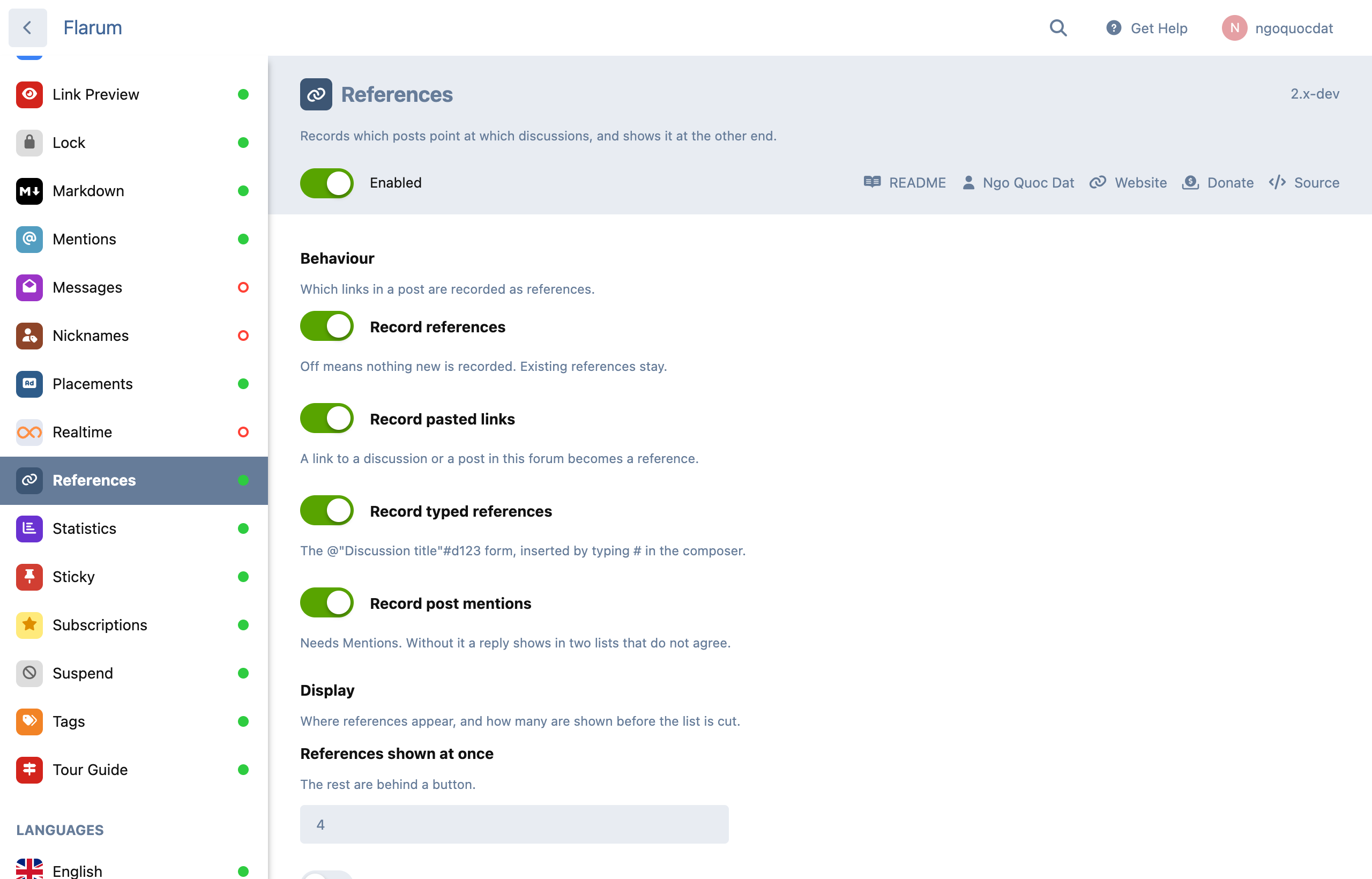1372x879 pixels.
Task: Toggle the Enabled extension switch
Action: pos(327,183)
